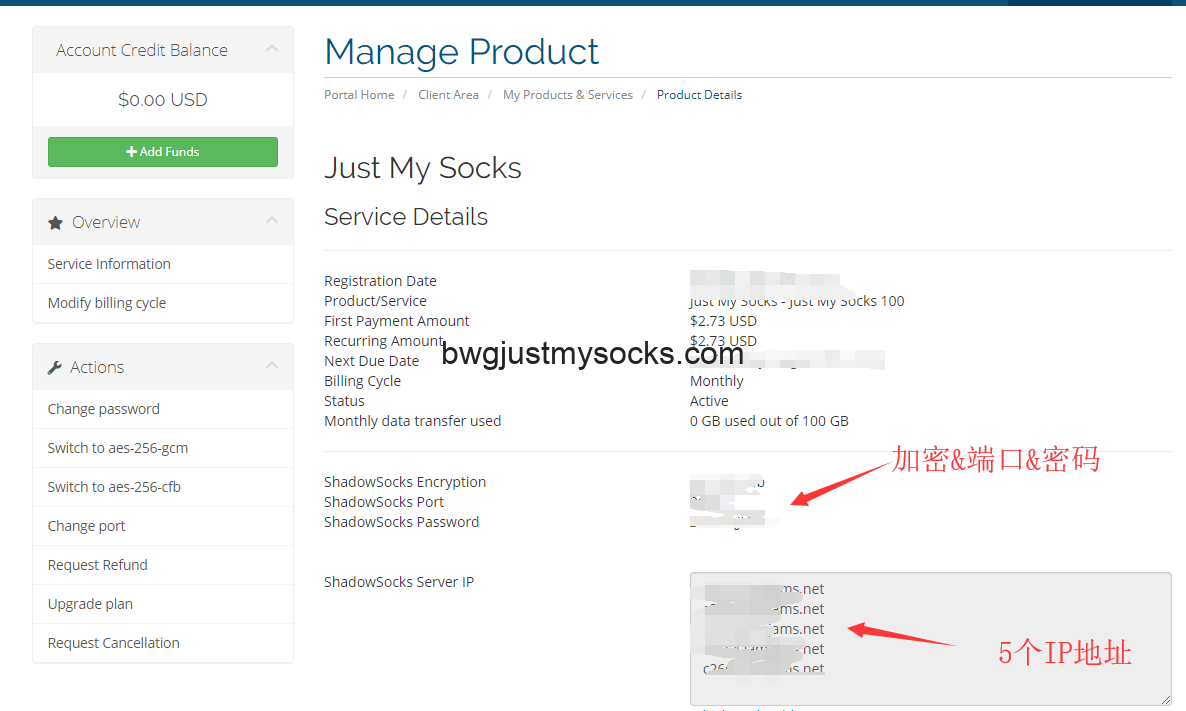
Task: Click the green Add Funds button
Action: 163,152
